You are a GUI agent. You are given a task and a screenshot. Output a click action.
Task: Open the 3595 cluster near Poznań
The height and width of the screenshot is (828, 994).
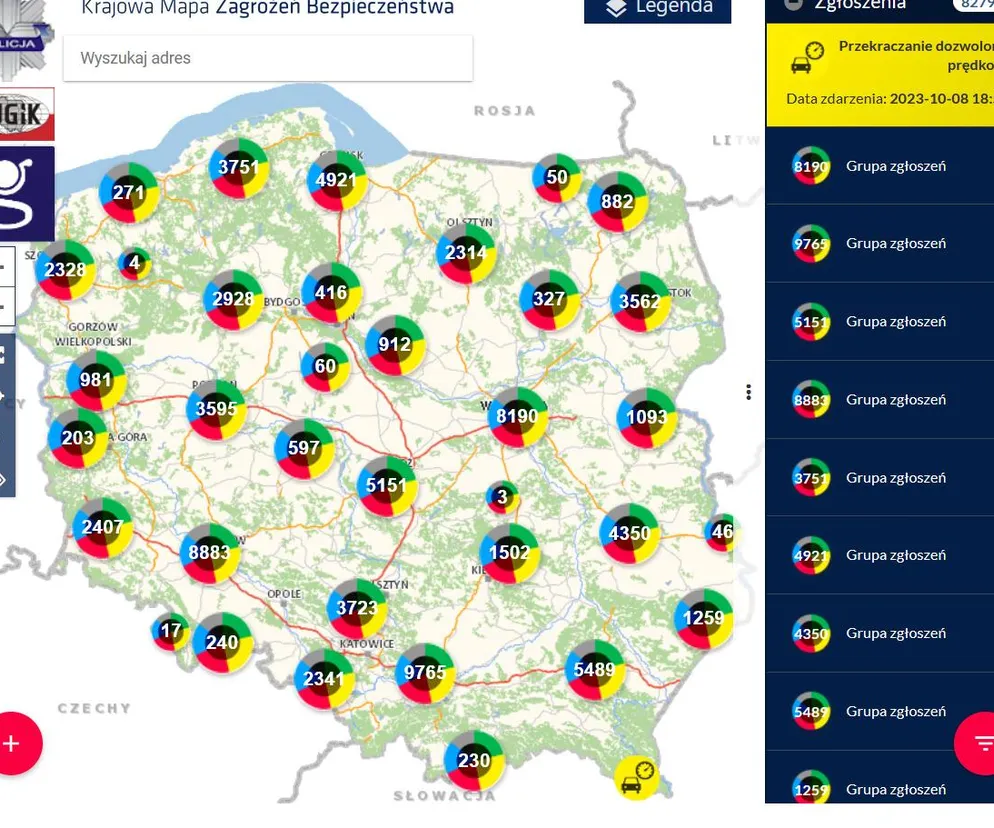216,409
